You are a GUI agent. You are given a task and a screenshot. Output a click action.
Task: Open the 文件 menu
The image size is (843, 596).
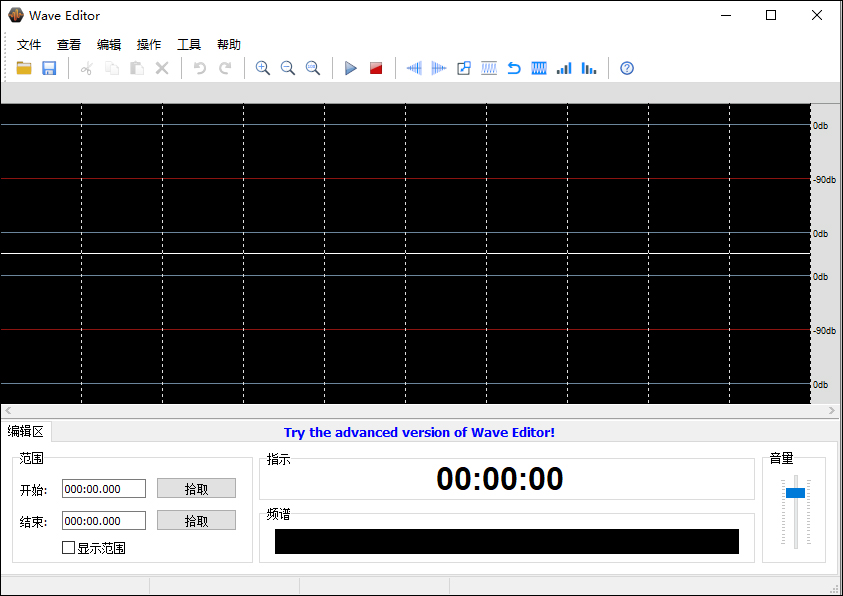click(29, 44)
